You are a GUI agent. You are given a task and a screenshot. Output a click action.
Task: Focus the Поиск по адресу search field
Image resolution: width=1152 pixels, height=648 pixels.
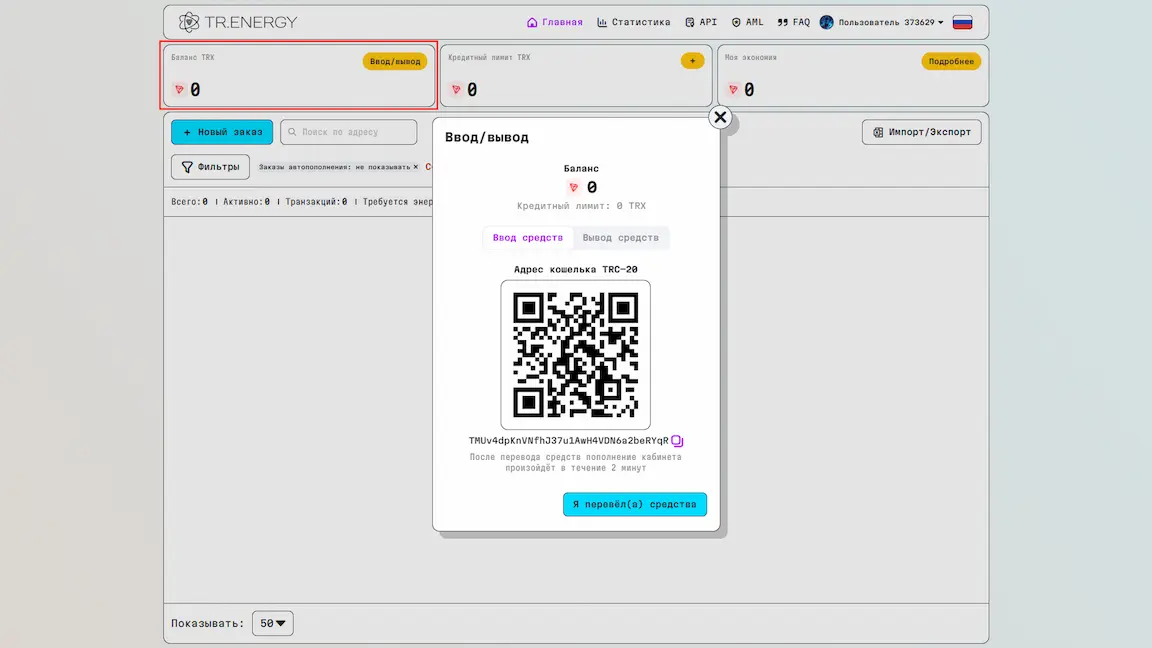[348, 132]
